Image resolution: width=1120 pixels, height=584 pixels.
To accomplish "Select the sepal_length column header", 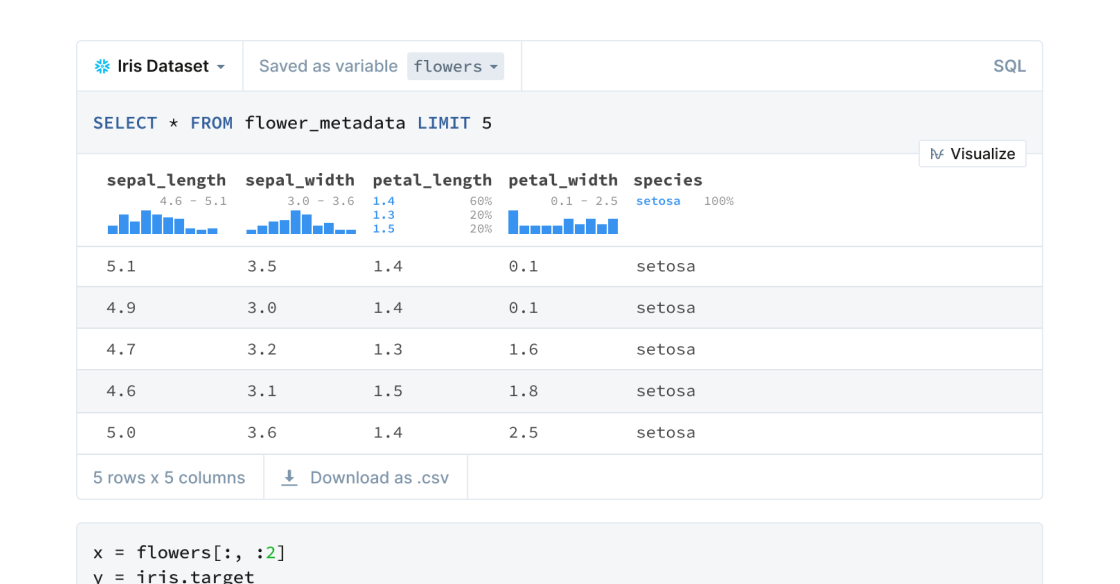I will pyautogui.click(x=166, y=180).
